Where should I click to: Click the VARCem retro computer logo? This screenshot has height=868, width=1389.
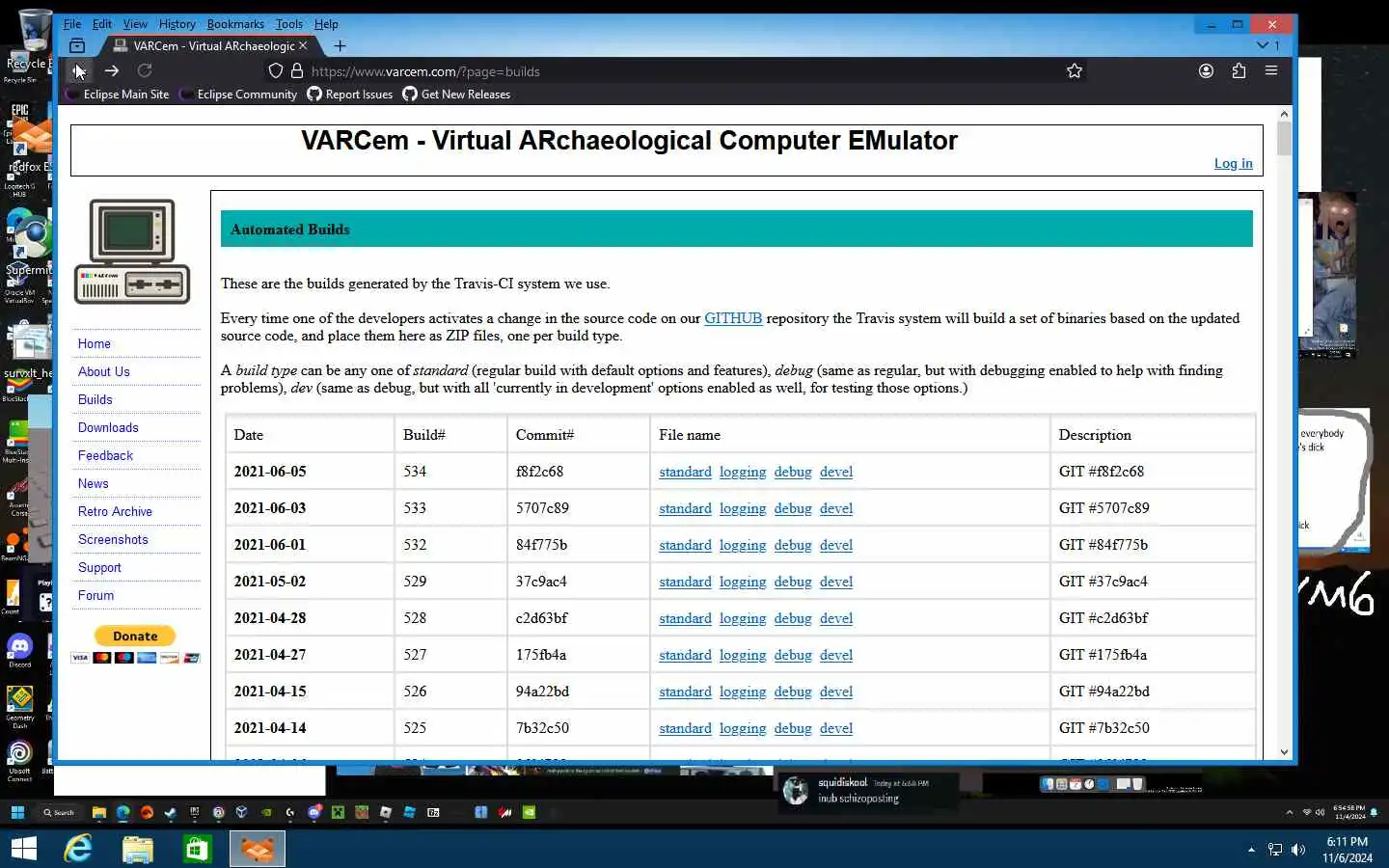click(132, 252)
